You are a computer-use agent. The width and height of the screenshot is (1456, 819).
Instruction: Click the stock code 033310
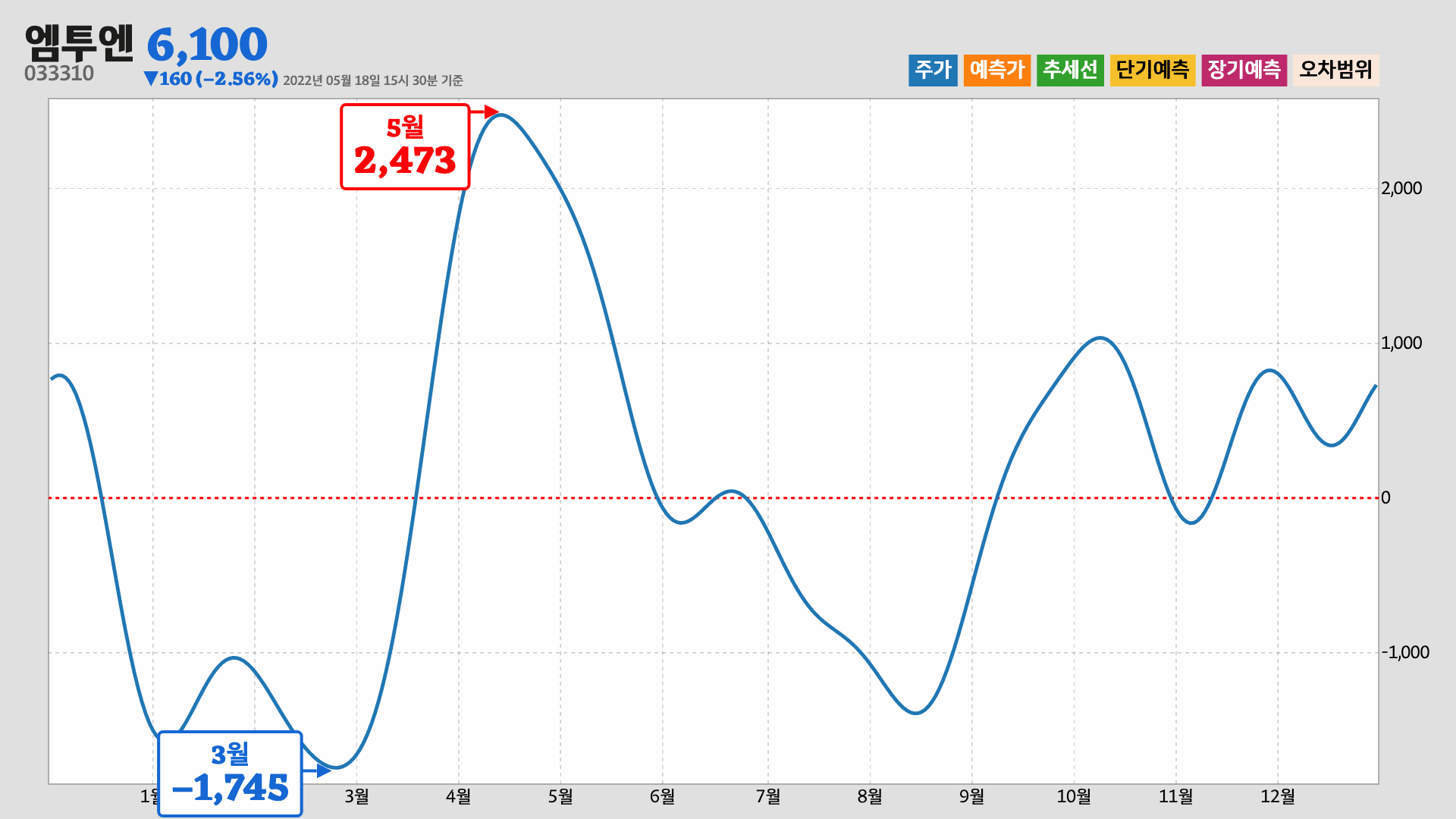pyautogui.click(x=59, y=74)
